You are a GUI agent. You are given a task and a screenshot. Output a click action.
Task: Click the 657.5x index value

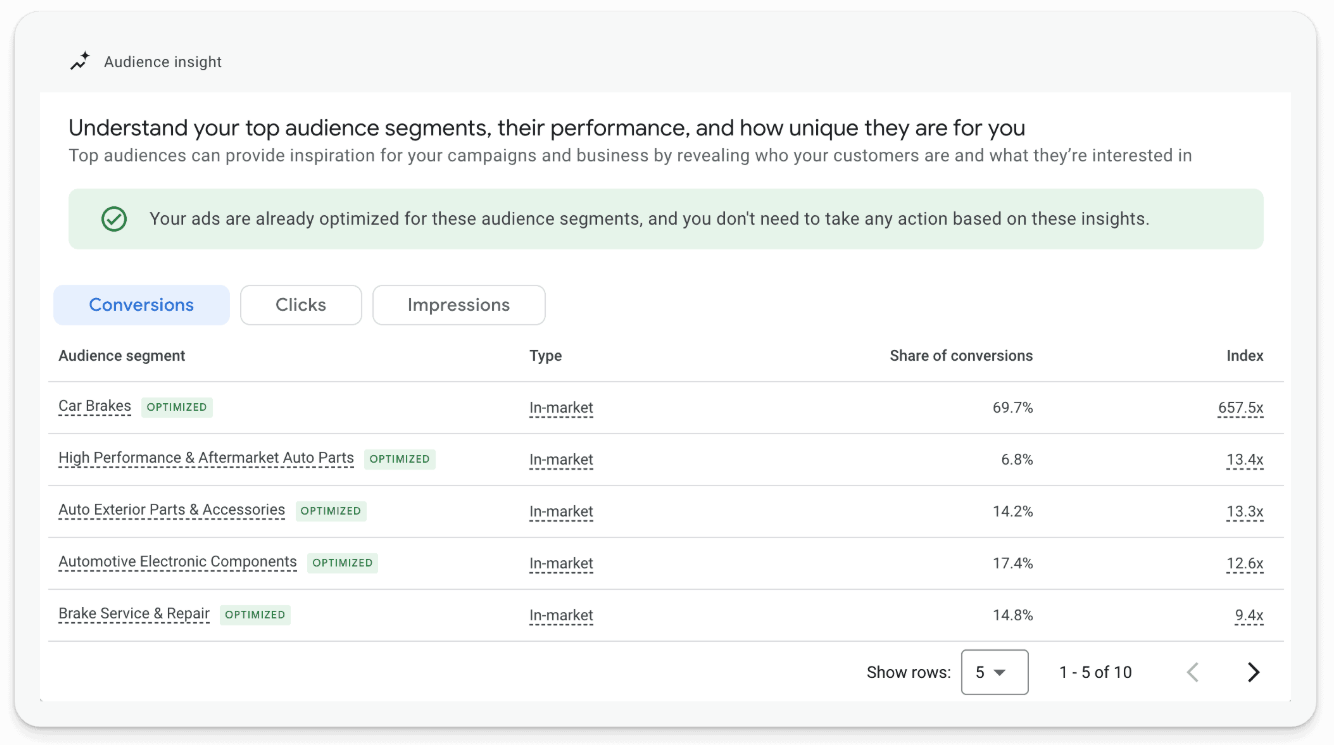pos(1241,408)
